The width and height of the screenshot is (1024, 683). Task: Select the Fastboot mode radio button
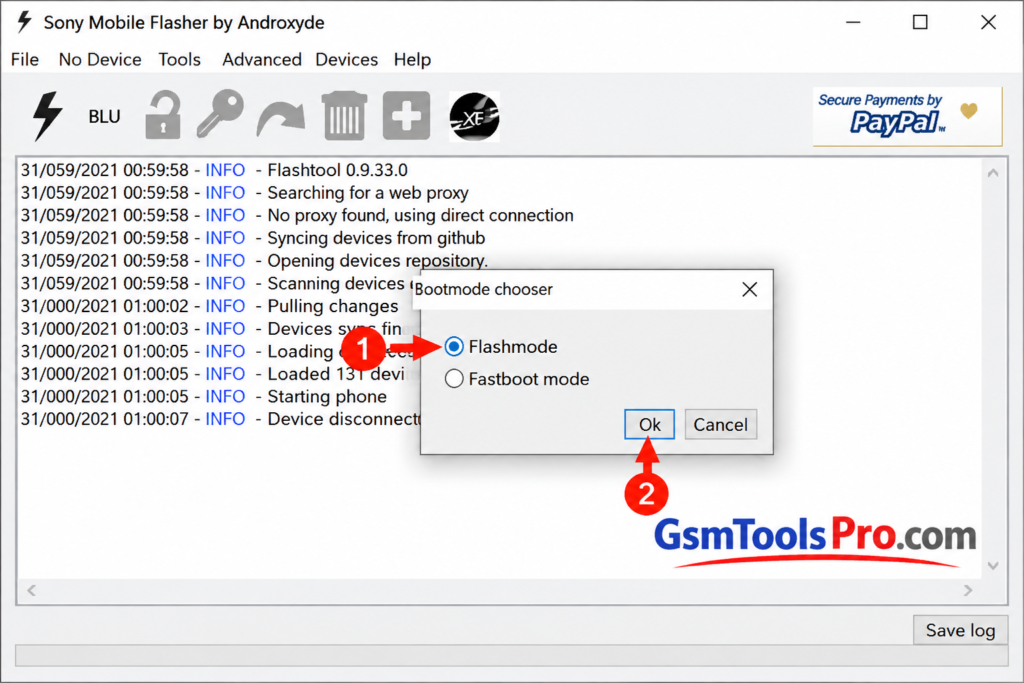454,379
